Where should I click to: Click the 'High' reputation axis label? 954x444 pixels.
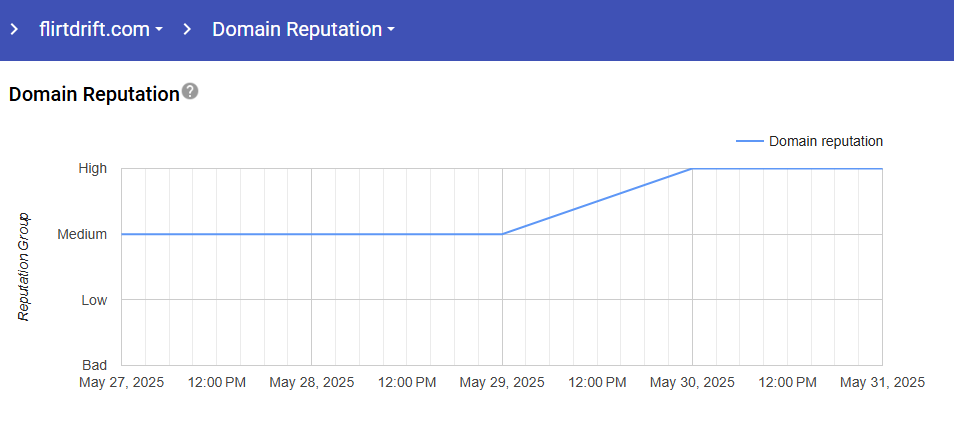tap(93, 169)
